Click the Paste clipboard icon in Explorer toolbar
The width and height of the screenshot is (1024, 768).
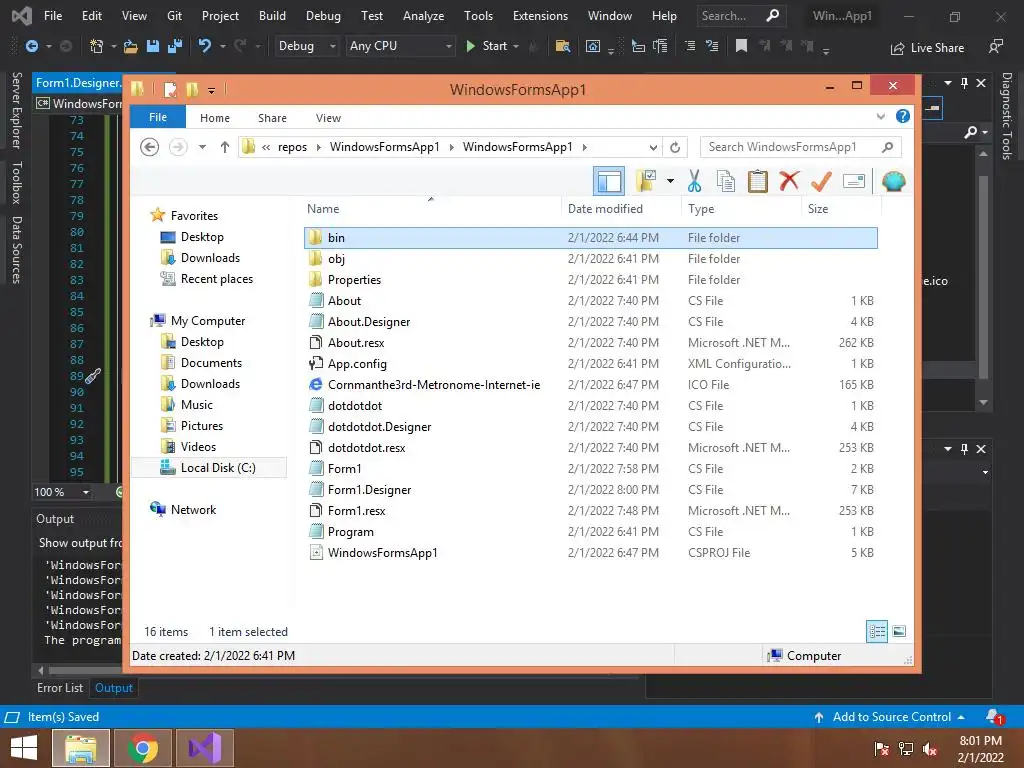point(758,181)
